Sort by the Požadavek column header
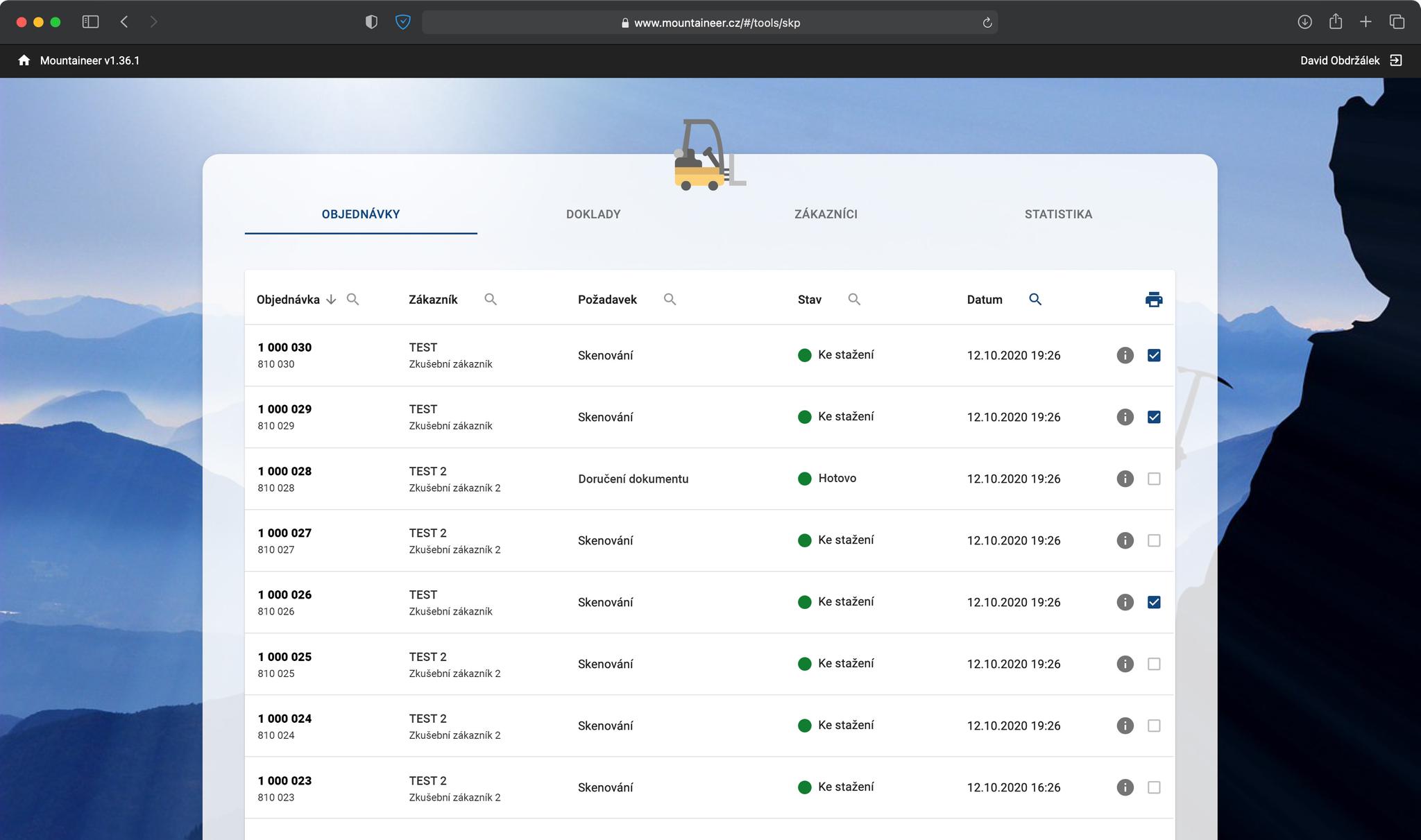This screenshot has width=1421, height=840. [607, 300]
